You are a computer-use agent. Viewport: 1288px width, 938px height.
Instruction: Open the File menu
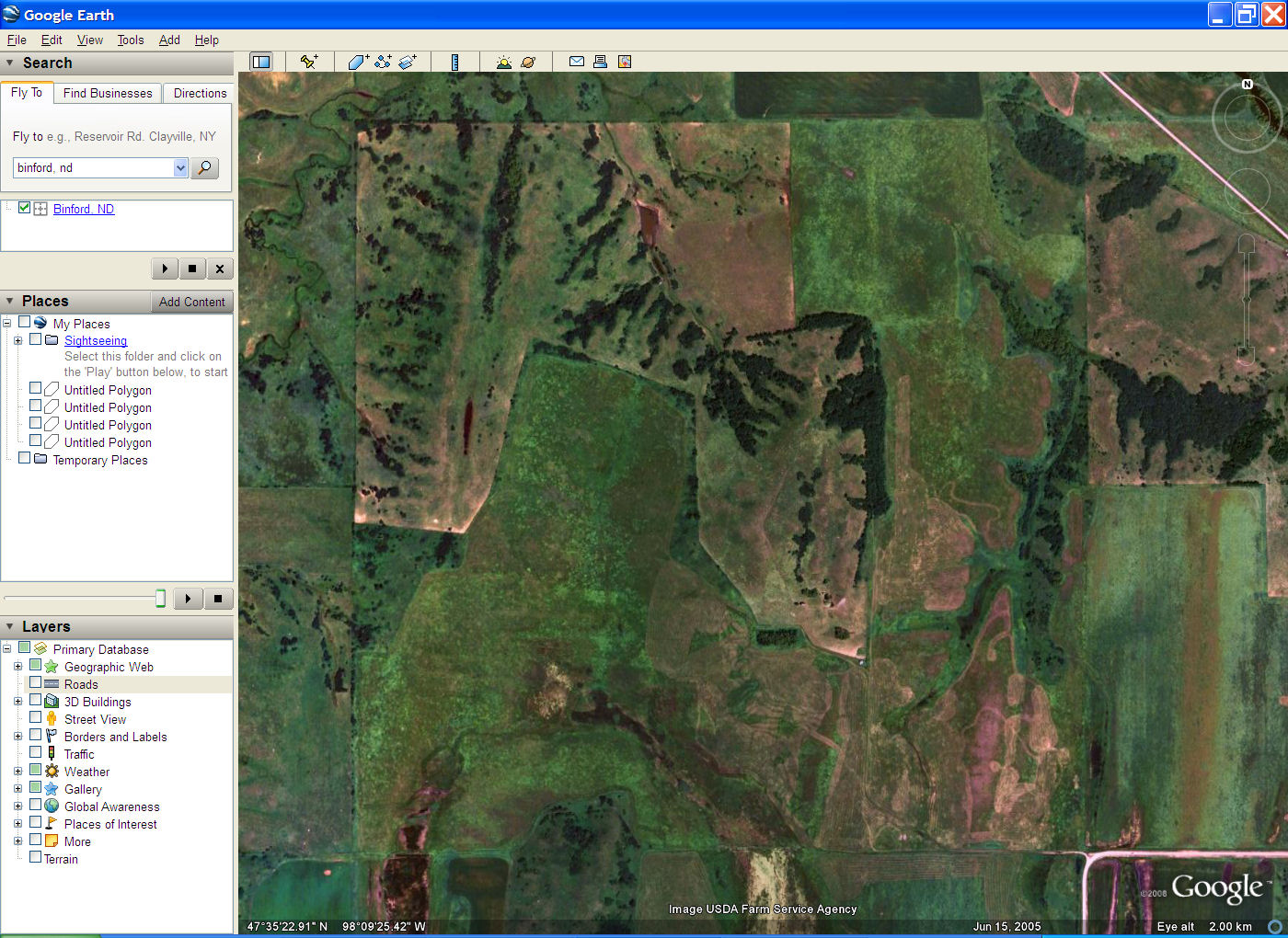pos(17,40)
